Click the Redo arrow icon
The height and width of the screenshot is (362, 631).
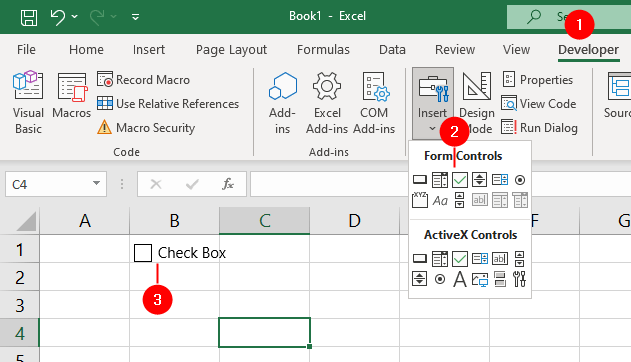97,17
